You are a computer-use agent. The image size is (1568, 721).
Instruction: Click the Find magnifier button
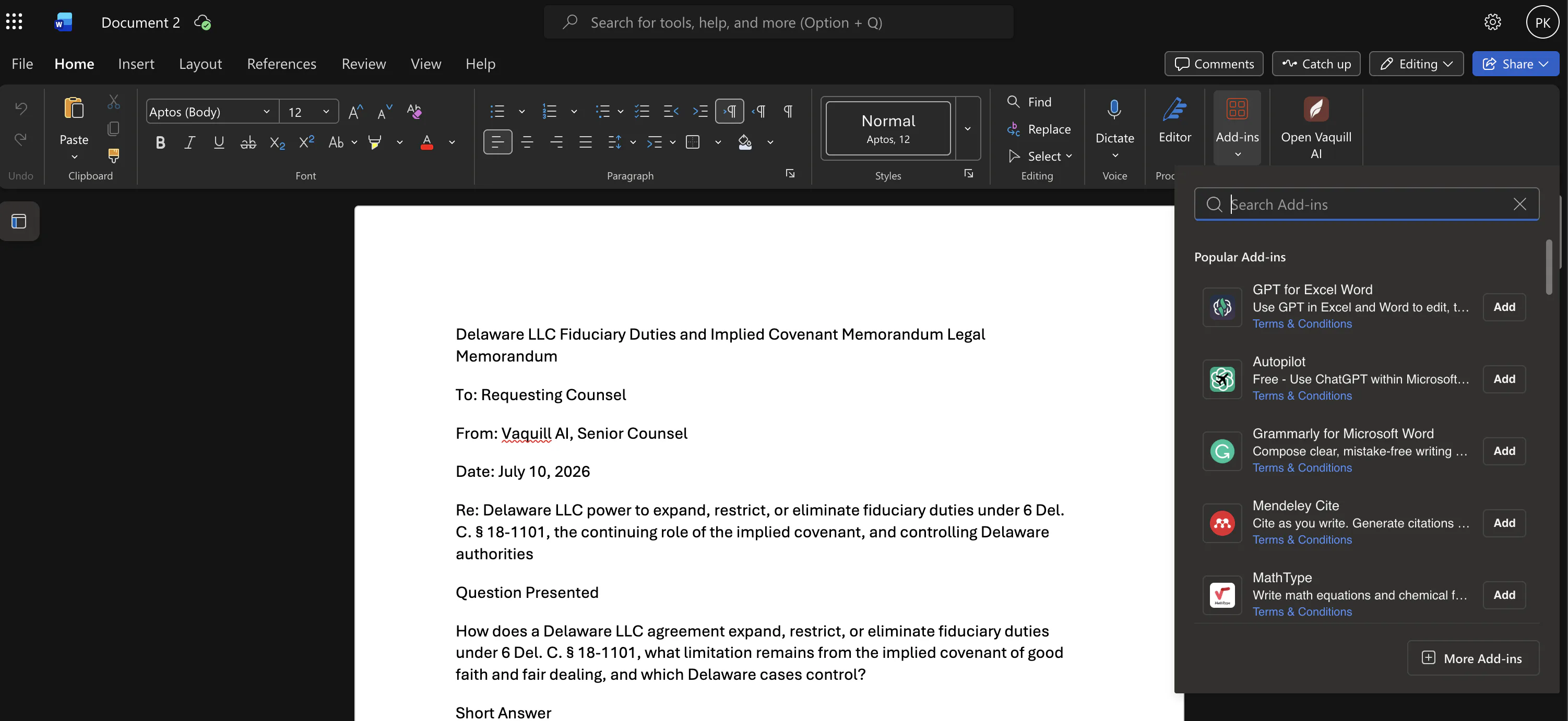click(x=1029, y=102)
